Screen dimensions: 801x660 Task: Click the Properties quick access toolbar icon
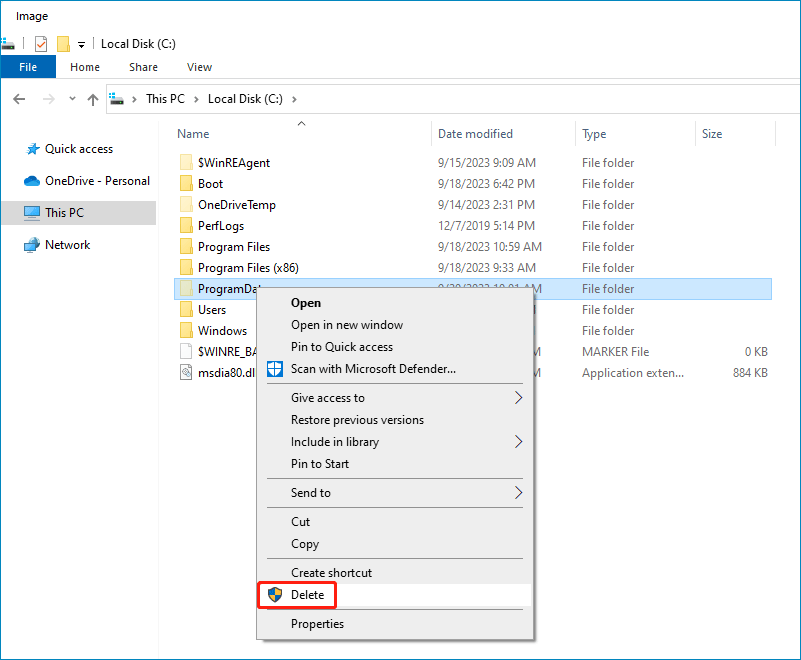click(x=41, y=44)
